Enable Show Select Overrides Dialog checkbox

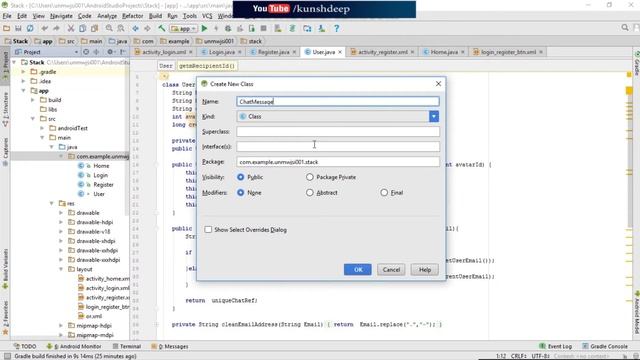point(208,230)
